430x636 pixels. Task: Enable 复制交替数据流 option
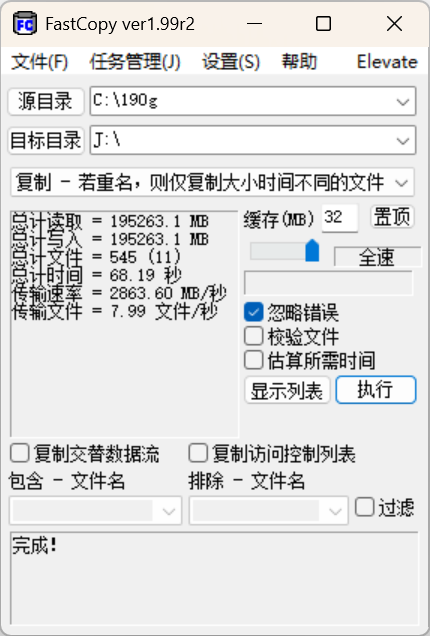pos(19,453)
